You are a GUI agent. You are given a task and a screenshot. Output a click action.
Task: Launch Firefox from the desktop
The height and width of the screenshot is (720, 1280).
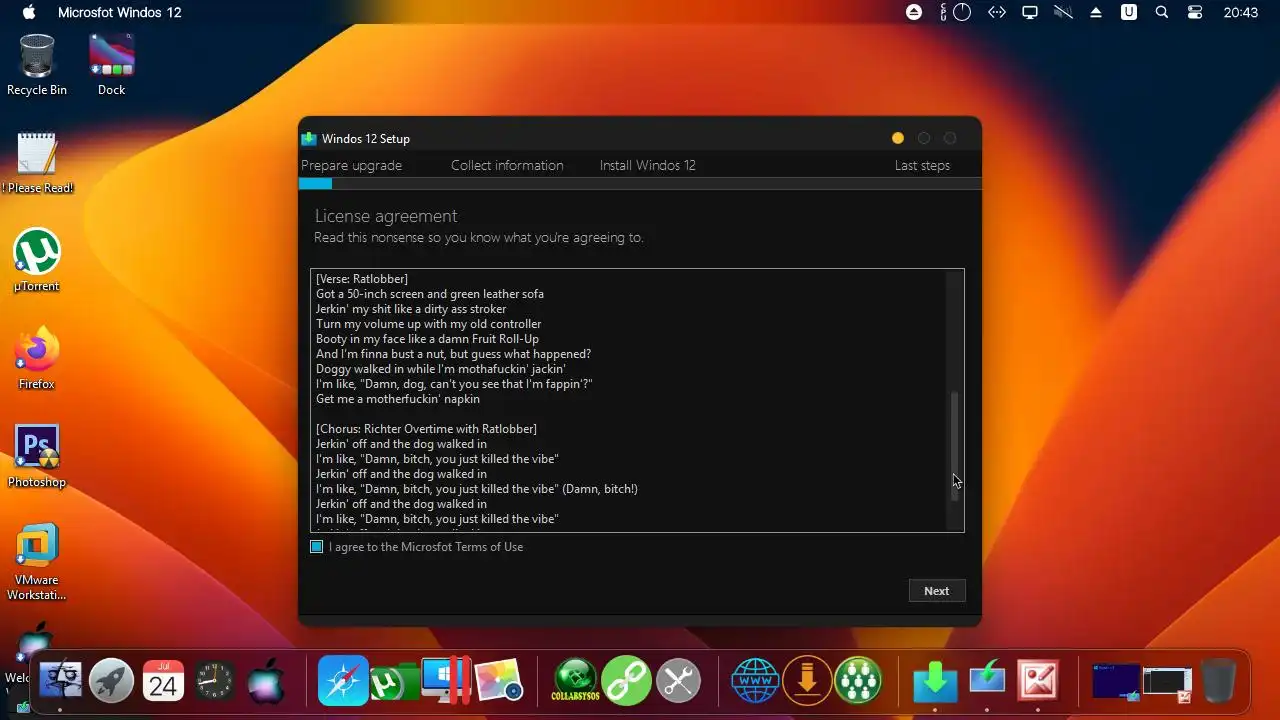pyautogui.click(x=37, y=359)
